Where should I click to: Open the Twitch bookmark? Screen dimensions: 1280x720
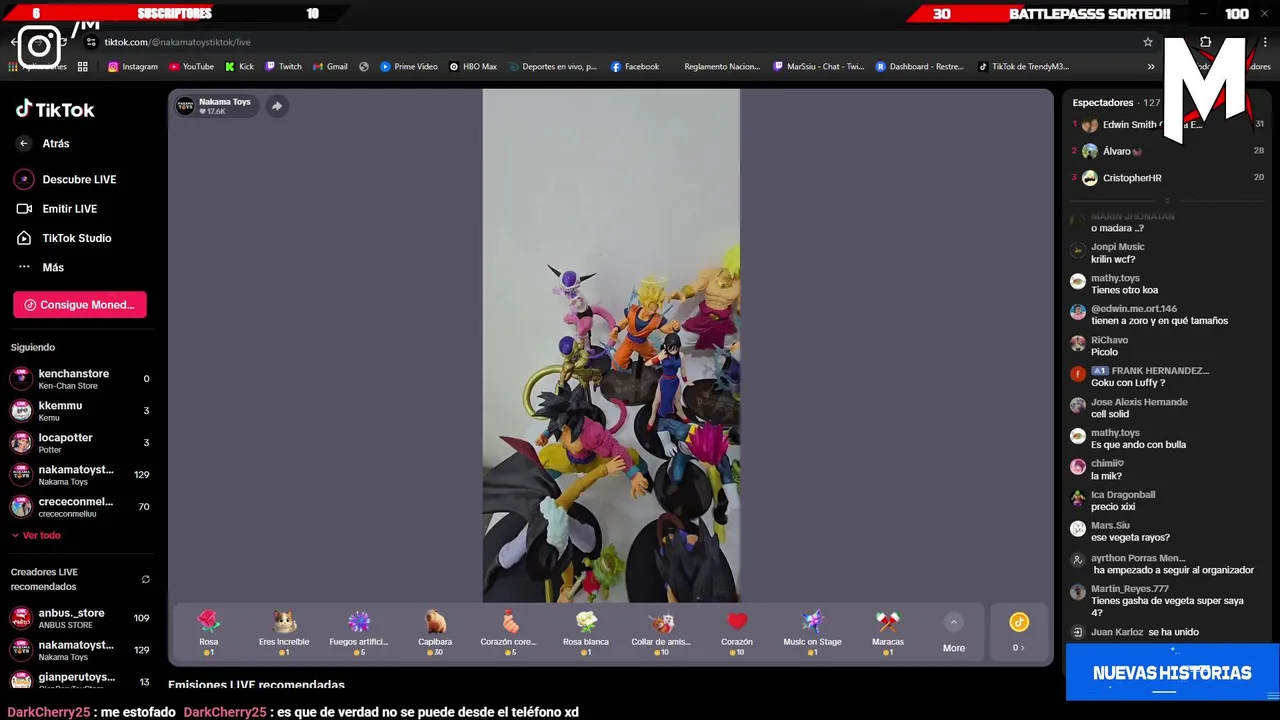coord(283,67)
